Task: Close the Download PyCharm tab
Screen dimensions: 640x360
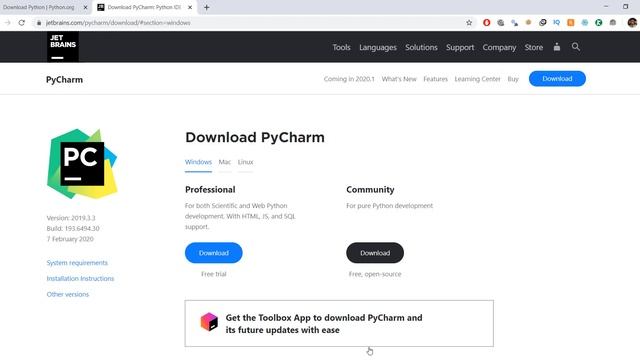Action: [x=190, y=7]
